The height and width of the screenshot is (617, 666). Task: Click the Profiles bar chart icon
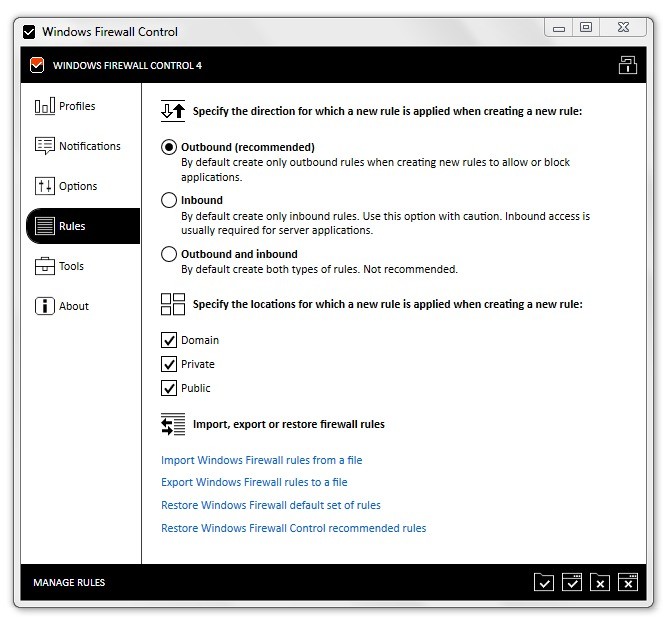[x=45, y=106]
